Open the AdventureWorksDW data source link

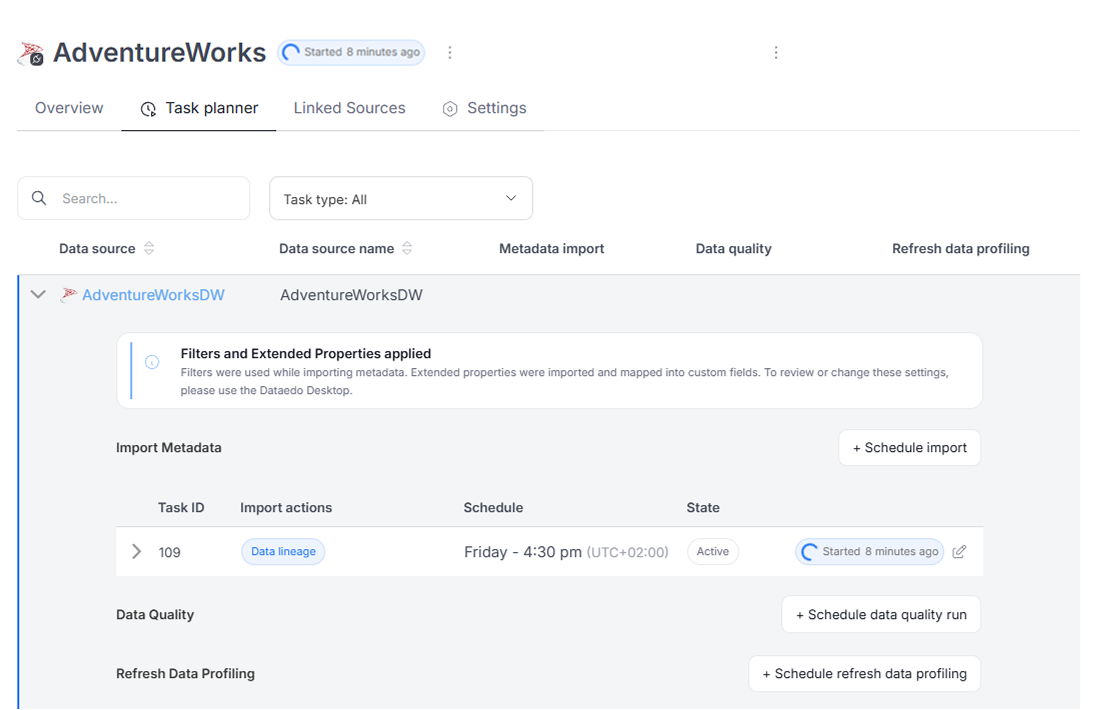click(x=153, y=295)
